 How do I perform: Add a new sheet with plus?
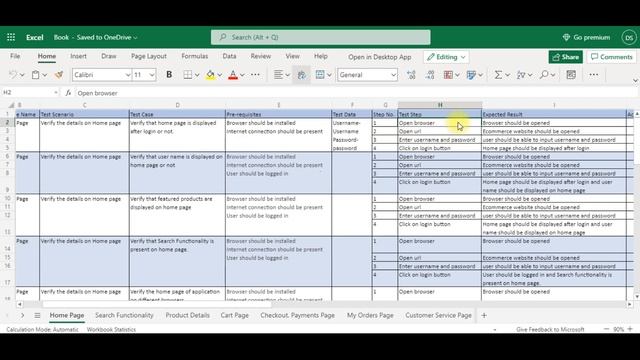[484, 315]
